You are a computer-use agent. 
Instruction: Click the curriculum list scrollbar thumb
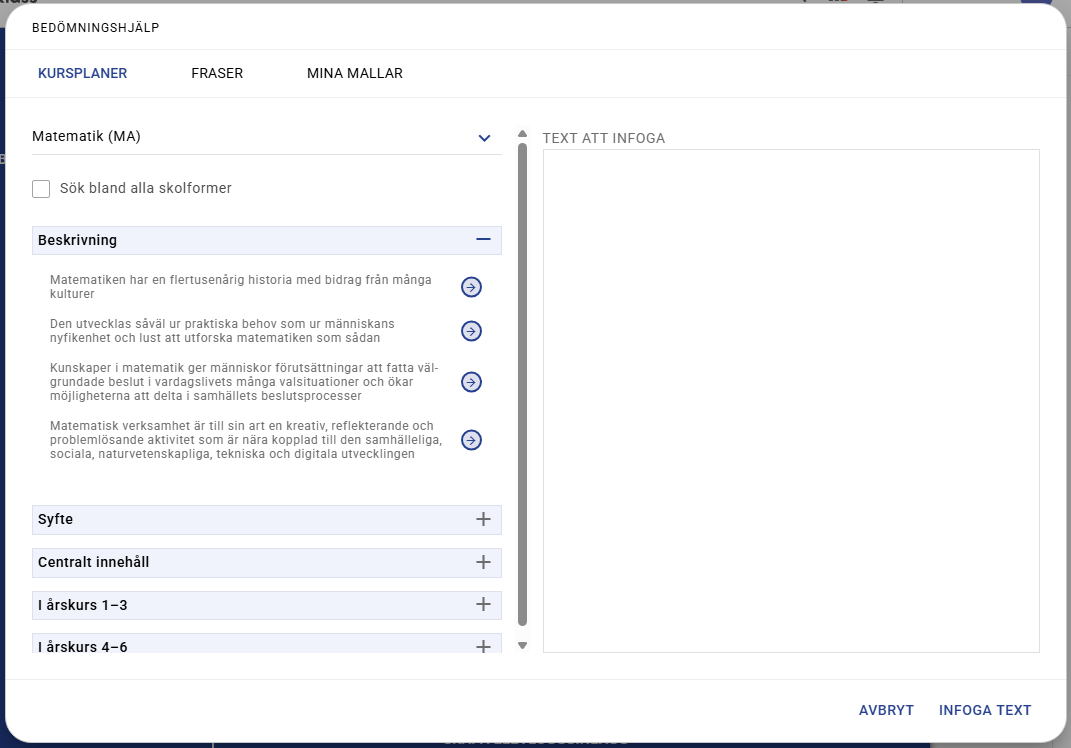click(x=523, y=384)
